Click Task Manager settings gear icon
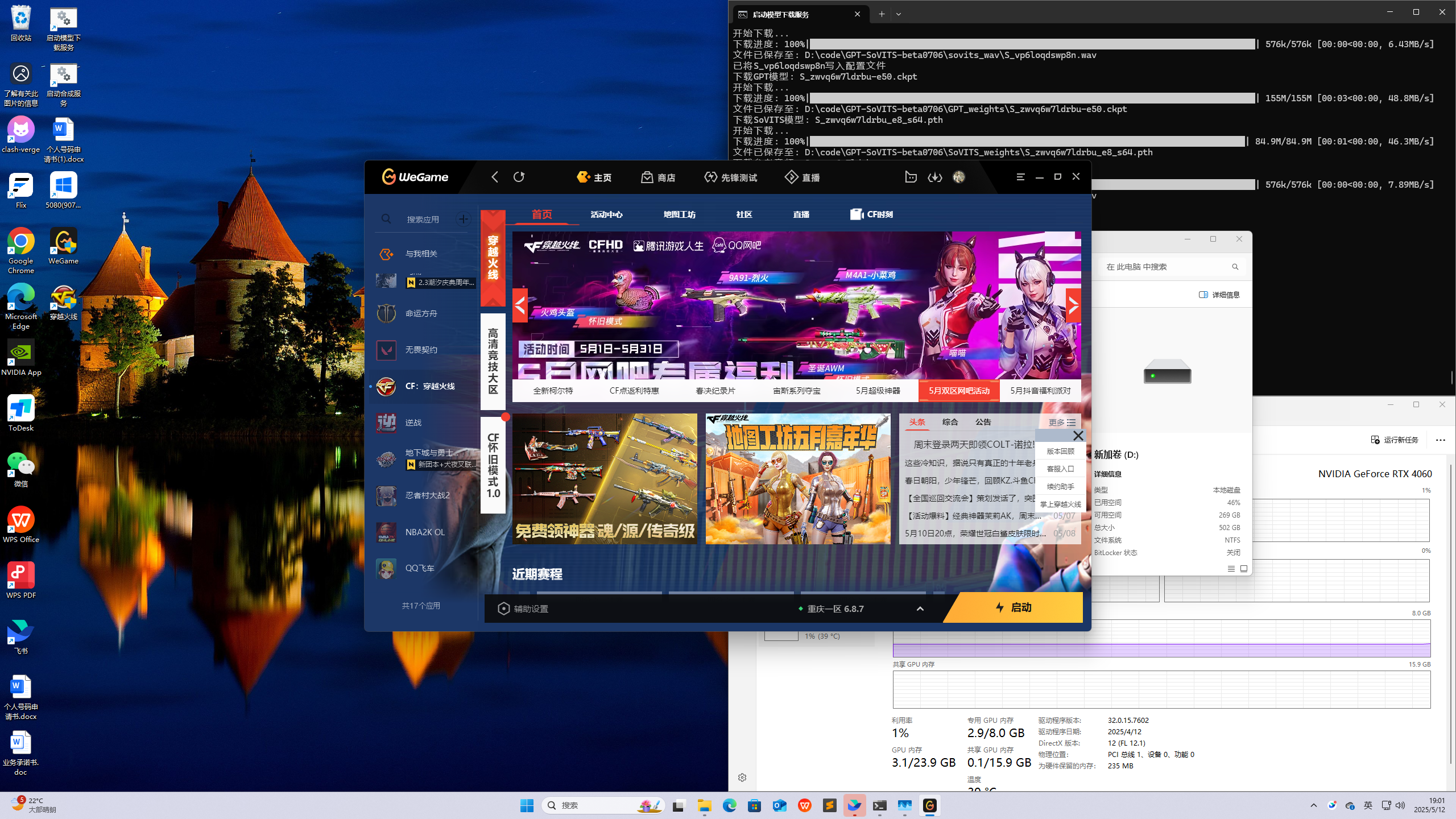 tap(742, 777)
